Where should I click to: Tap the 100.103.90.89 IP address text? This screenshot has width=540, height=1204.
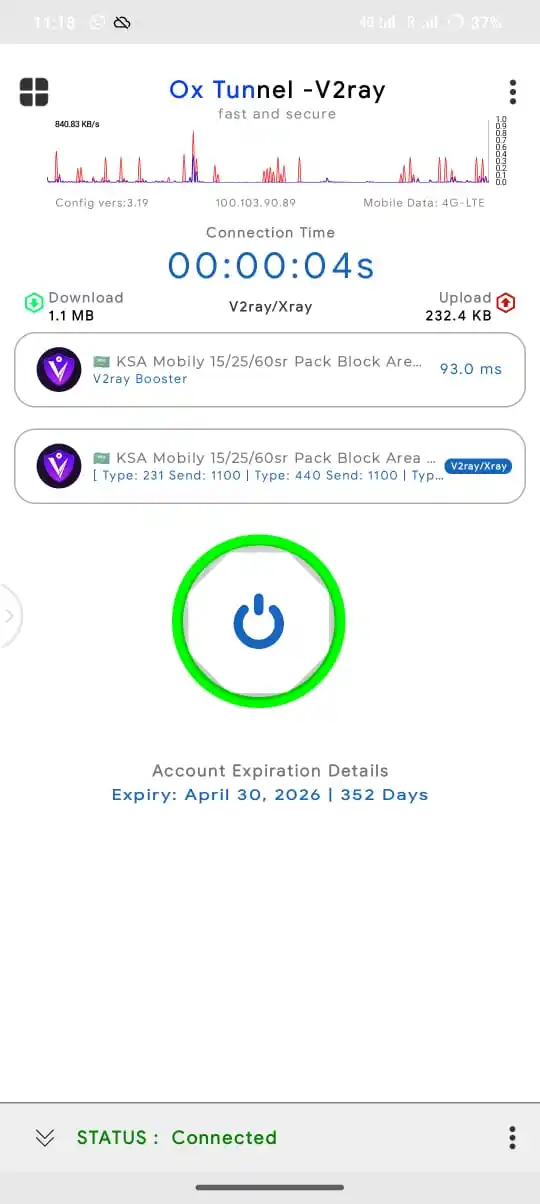(256, 203)
